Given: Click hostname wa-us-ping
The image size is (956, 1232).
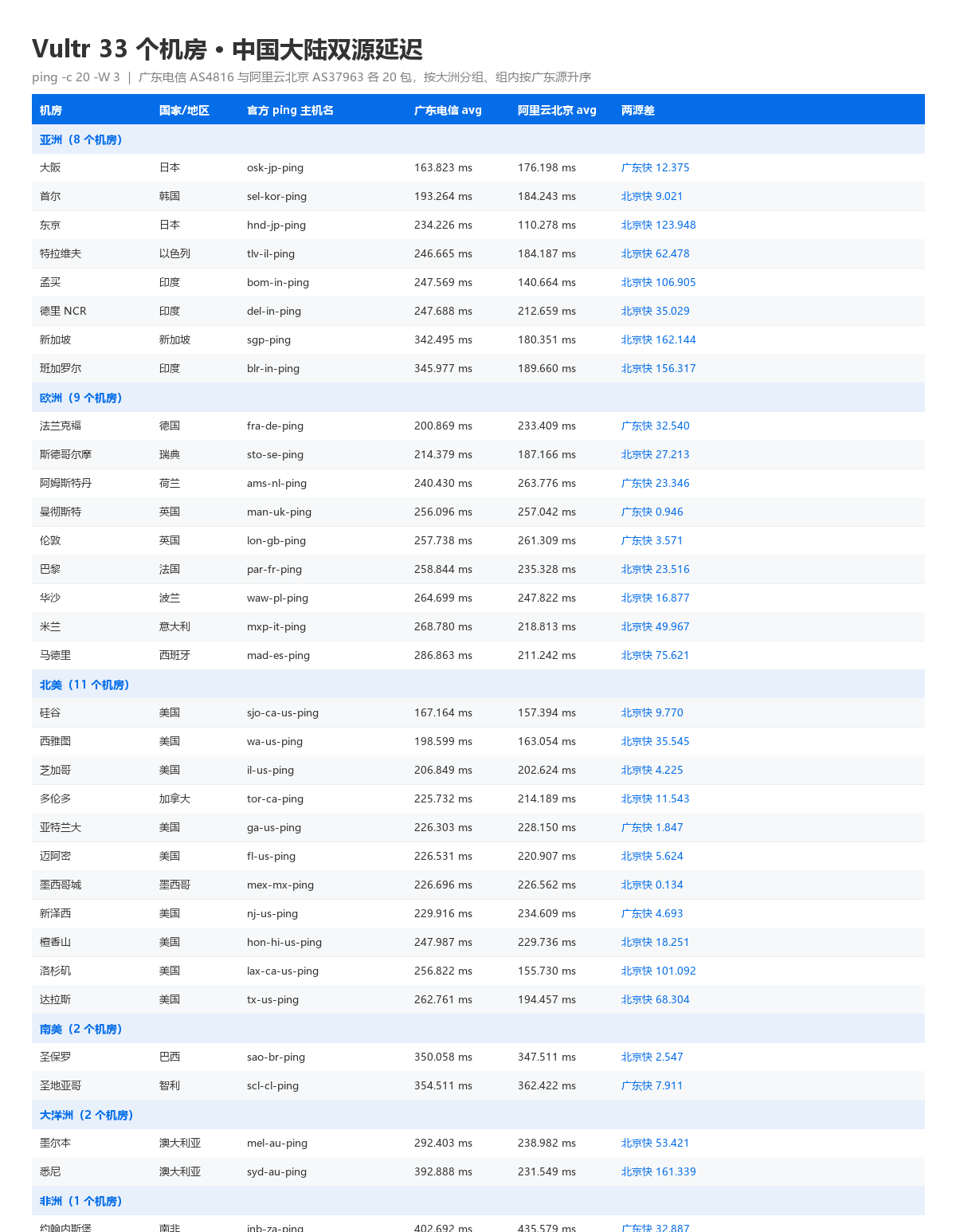Looking at the screenshot, I should pos(275,742).
